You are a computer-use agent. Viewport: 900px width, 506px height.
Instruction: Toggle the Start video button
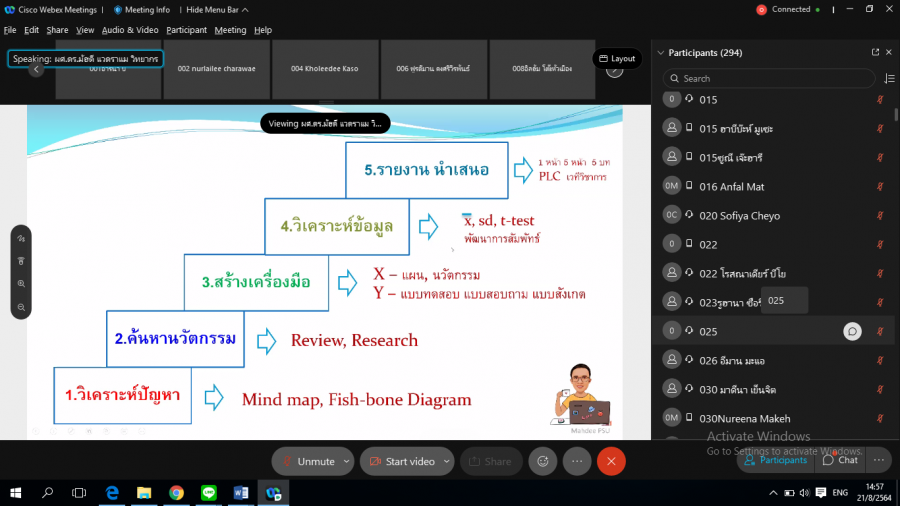tap(400, 461)
